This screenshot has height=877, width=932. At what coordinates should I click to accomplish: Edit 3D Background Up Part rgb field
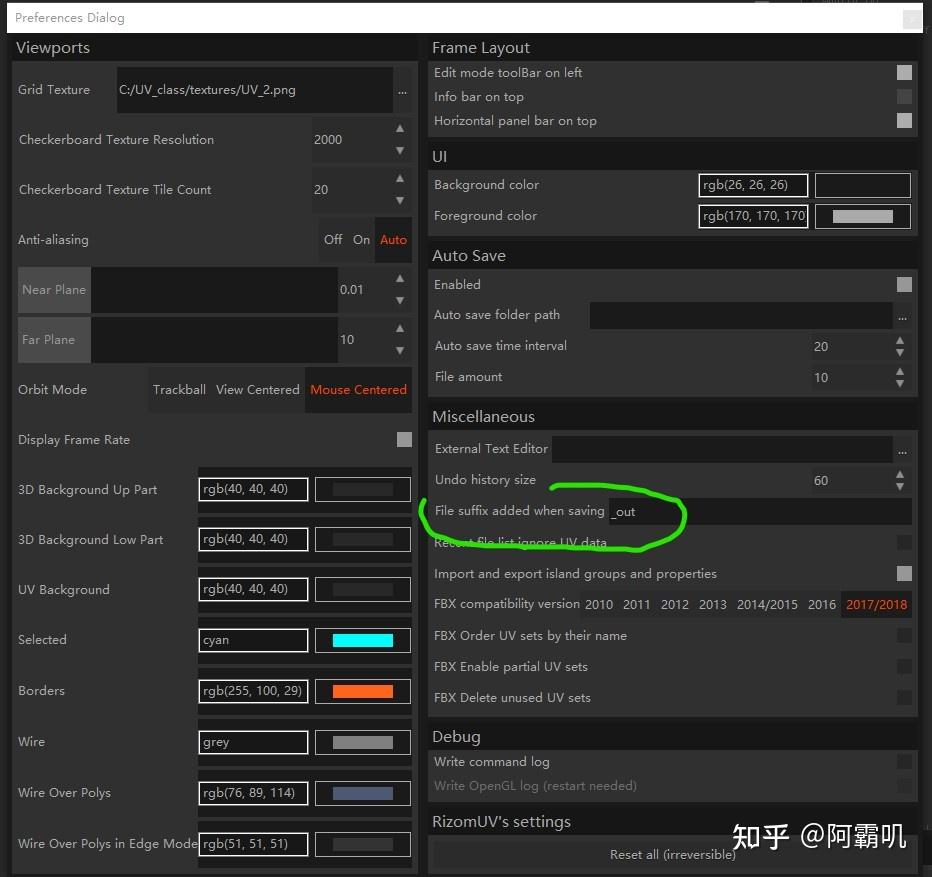(x=253, y=489)
